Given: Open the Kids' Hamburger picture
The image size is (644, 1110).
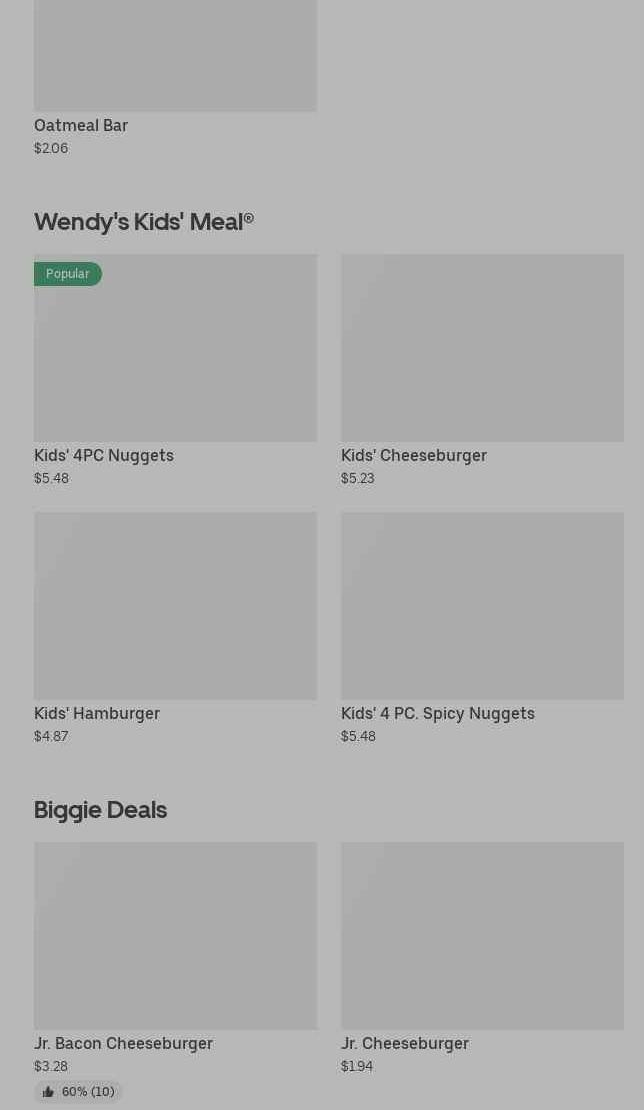Looking at the screenshot, I should 176,606.
